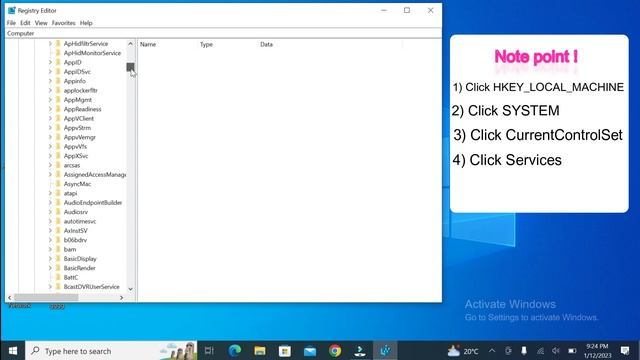Open the network icon in tray
Viewport: 640px width, 360px height.
coord(540,351)
